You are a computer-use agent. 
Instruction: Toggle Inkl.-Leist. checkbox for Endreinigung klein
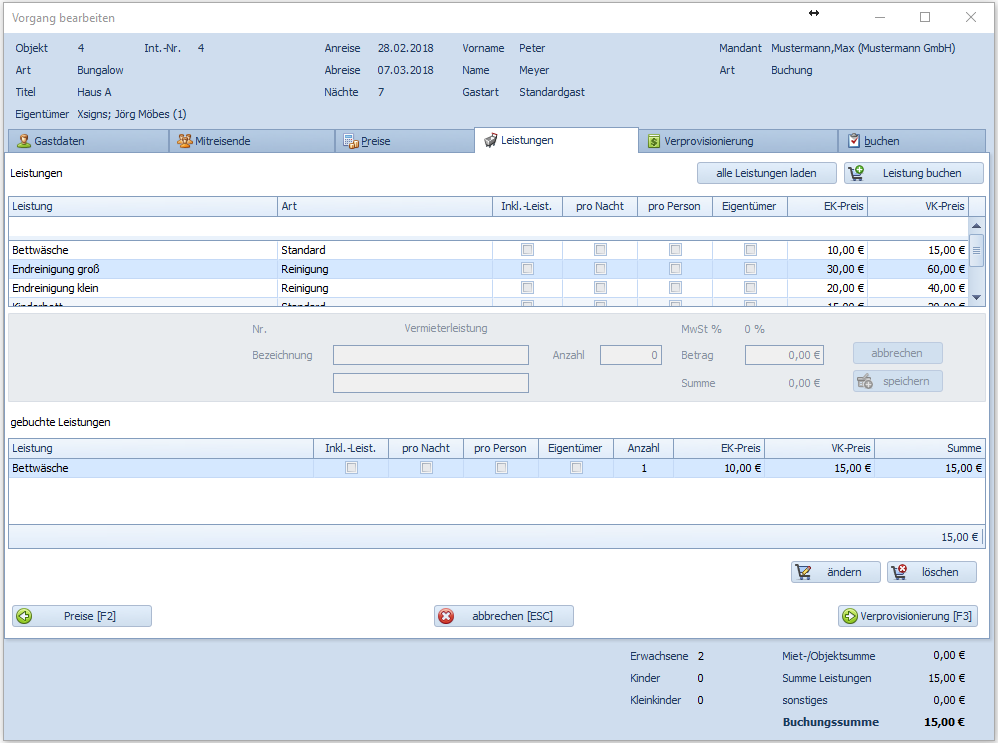[528, 288]
